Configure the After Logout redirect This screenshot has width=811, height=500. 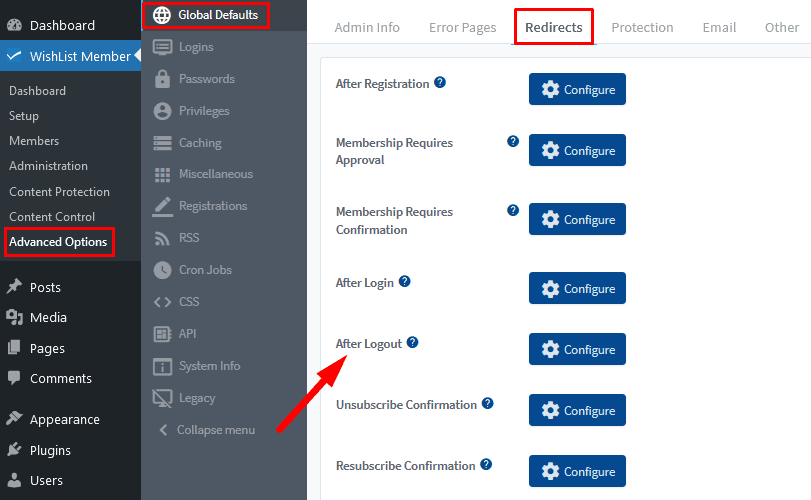(x=577, y=350)
